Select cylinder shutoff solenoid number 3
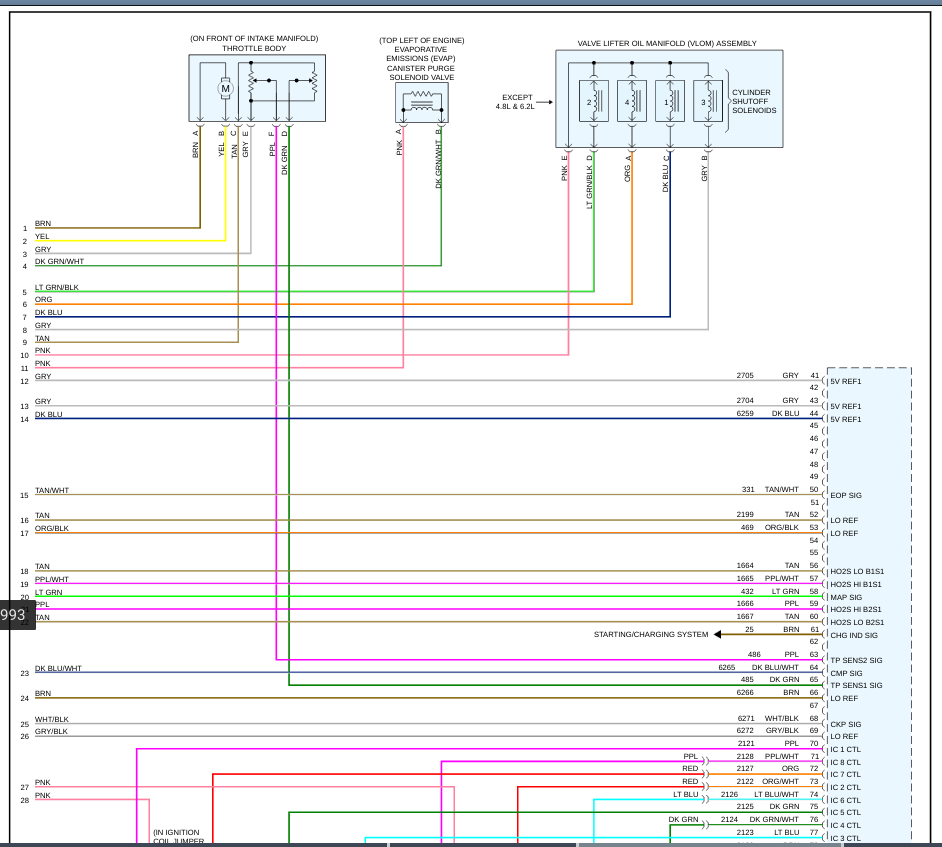Screen dimensions: 942x847 coord(707,102)
